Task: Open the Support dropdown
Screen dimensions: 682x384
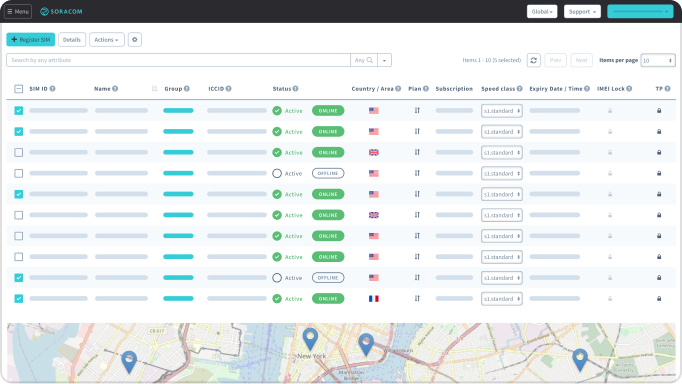Action: [x=582, y=12]
